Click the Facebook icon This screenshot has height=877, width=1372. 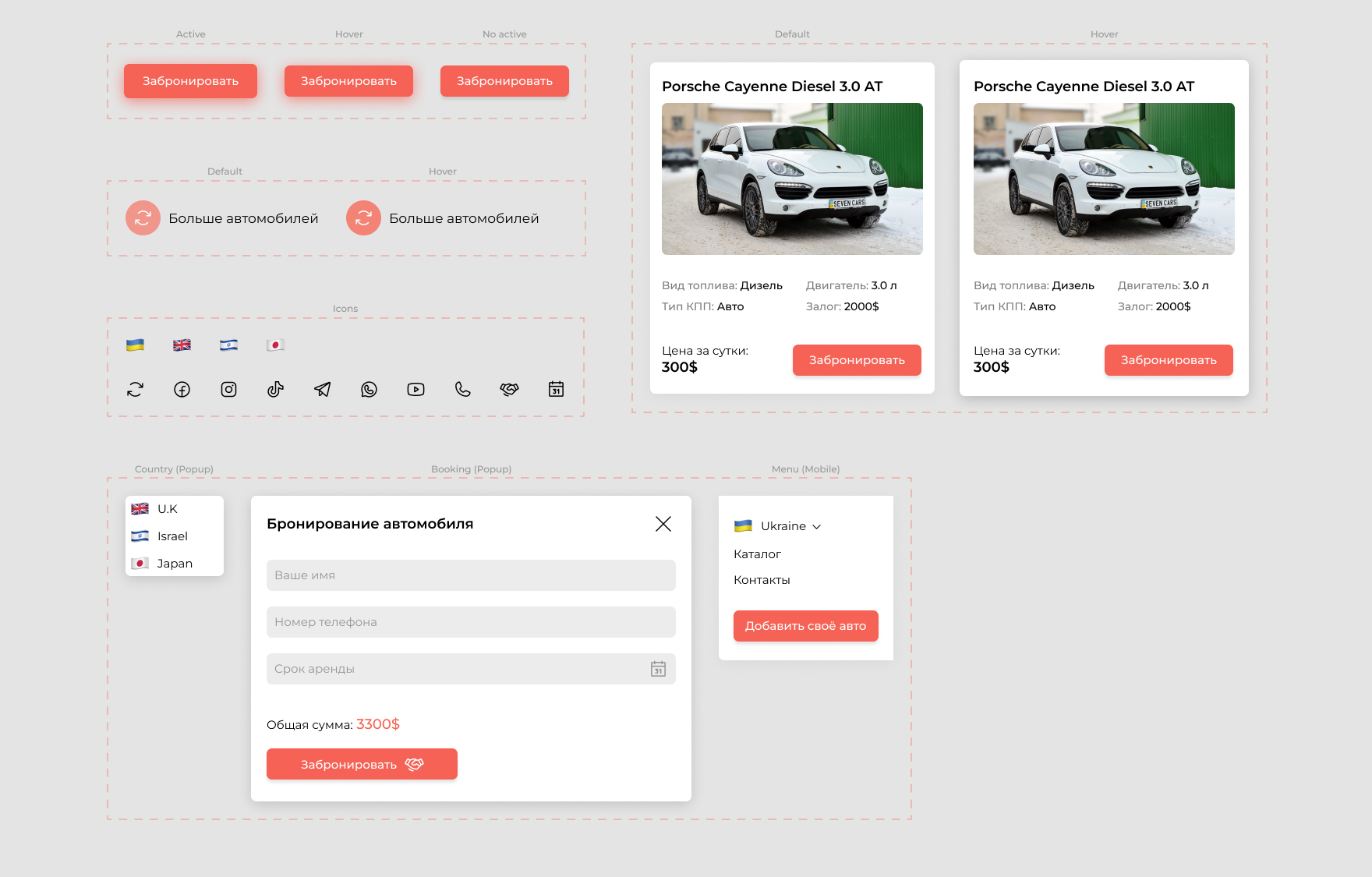click(182, 389)
